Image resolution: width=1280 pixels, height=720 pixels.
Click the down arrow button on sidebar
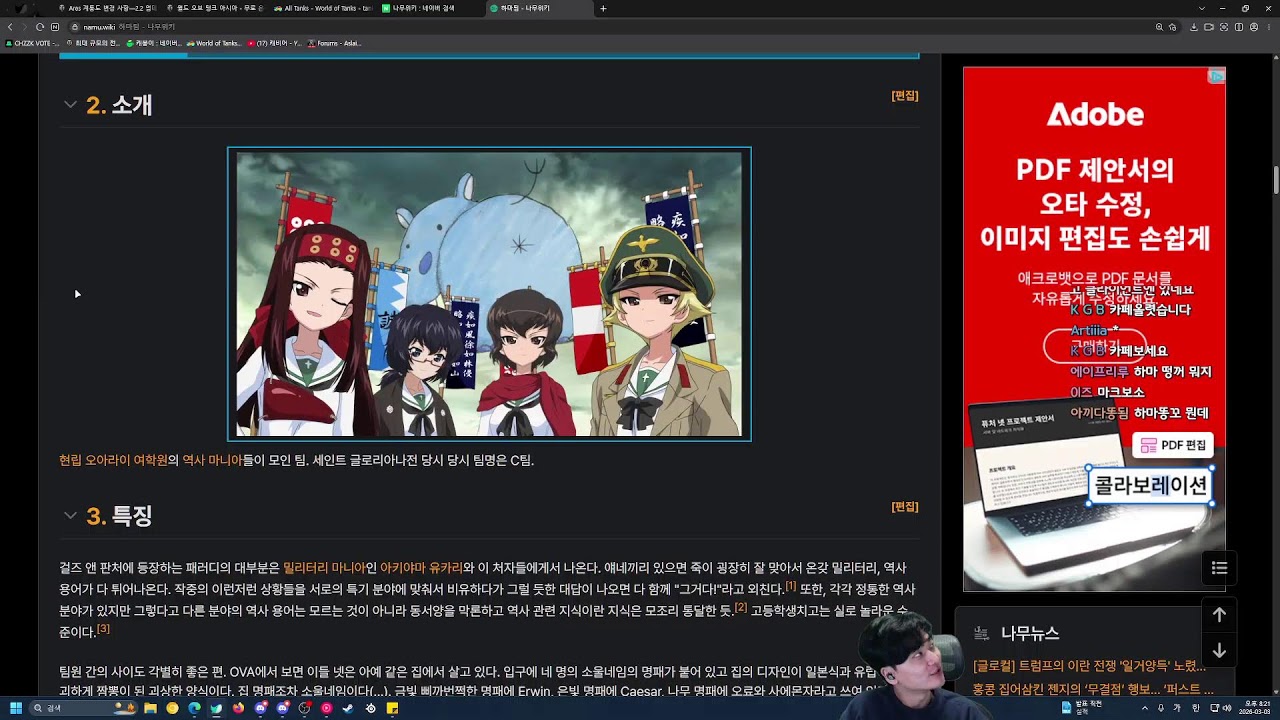point(1219,650)
